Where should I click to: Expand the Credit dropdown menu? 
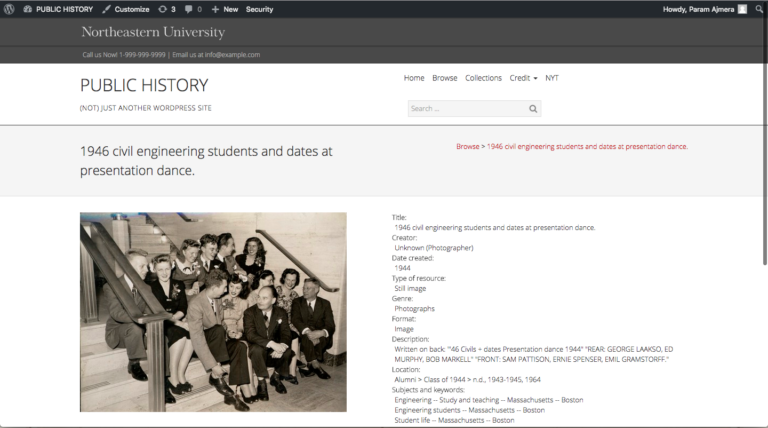point(523,78)
